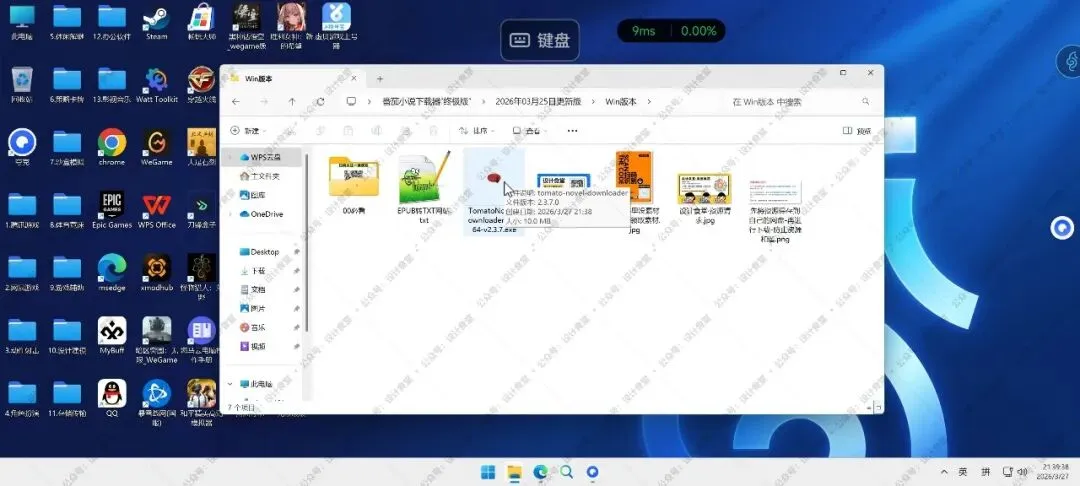The height and width of the screenshot is (486, 1080).
Task: Collapse the 此电脑 node in sidebar
Action: [x=230, y=383]
